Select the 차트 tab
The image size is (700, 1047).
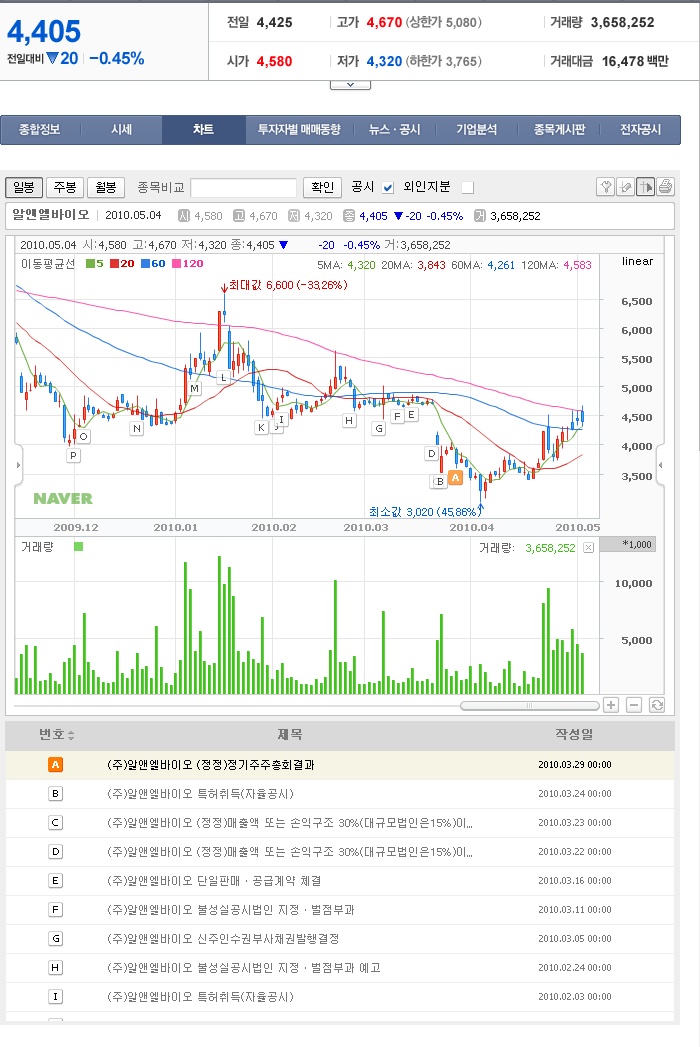tap(204, 130)
